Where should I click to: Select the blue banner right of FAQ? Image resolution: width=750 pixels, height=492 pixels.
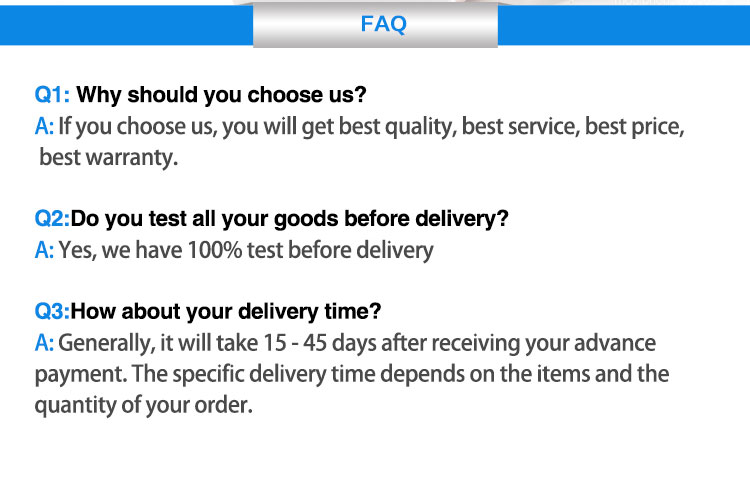tap(623, 24)
